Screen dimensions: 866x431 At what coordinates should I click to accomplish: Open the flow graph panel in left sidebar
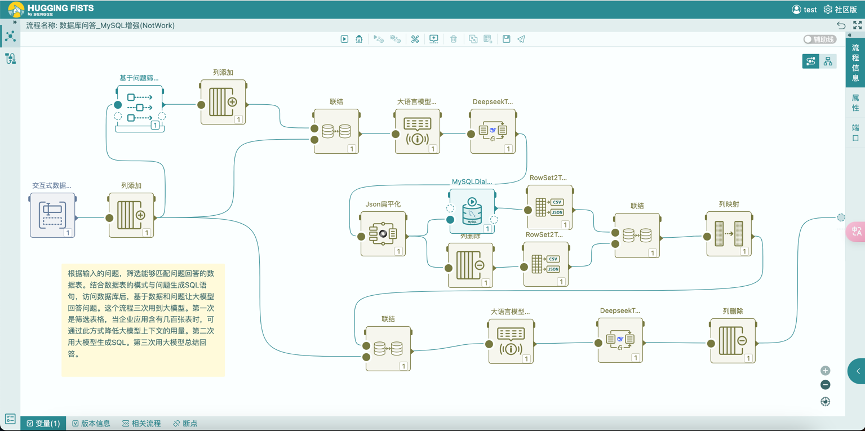[x=10, y=37]
